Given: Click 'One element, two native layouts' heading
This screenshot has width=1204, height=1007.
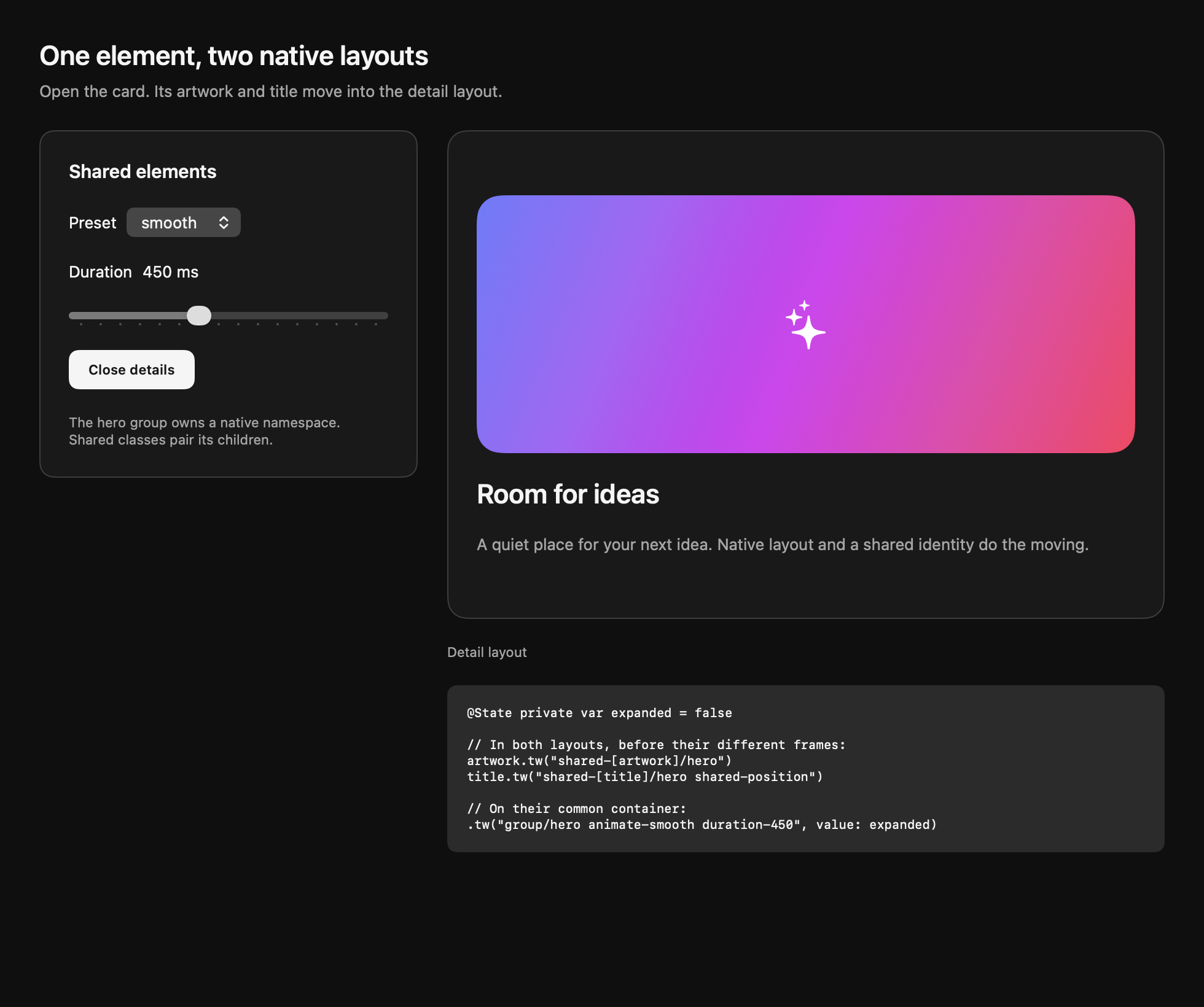Looking at the screenshot, I should [x=233, y=56].
